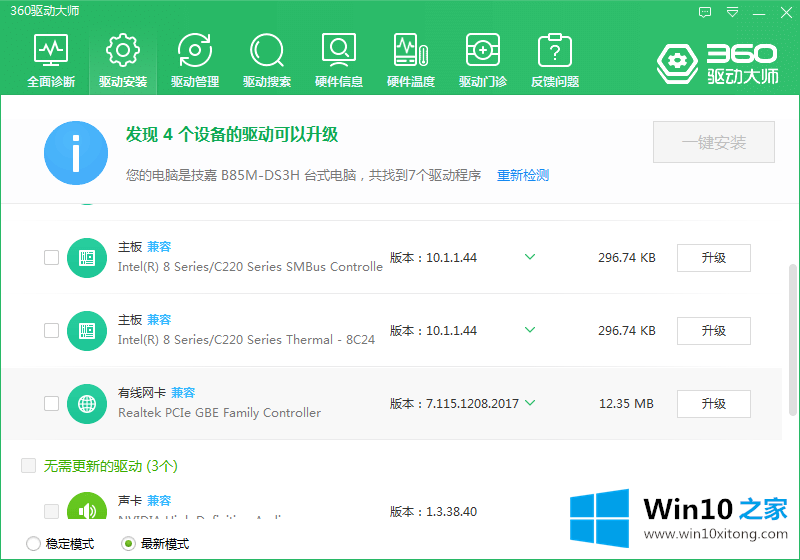Click the 360驱动大师 logo
Image resolution: width=800 pixels, height=560 pixels.
718,64
